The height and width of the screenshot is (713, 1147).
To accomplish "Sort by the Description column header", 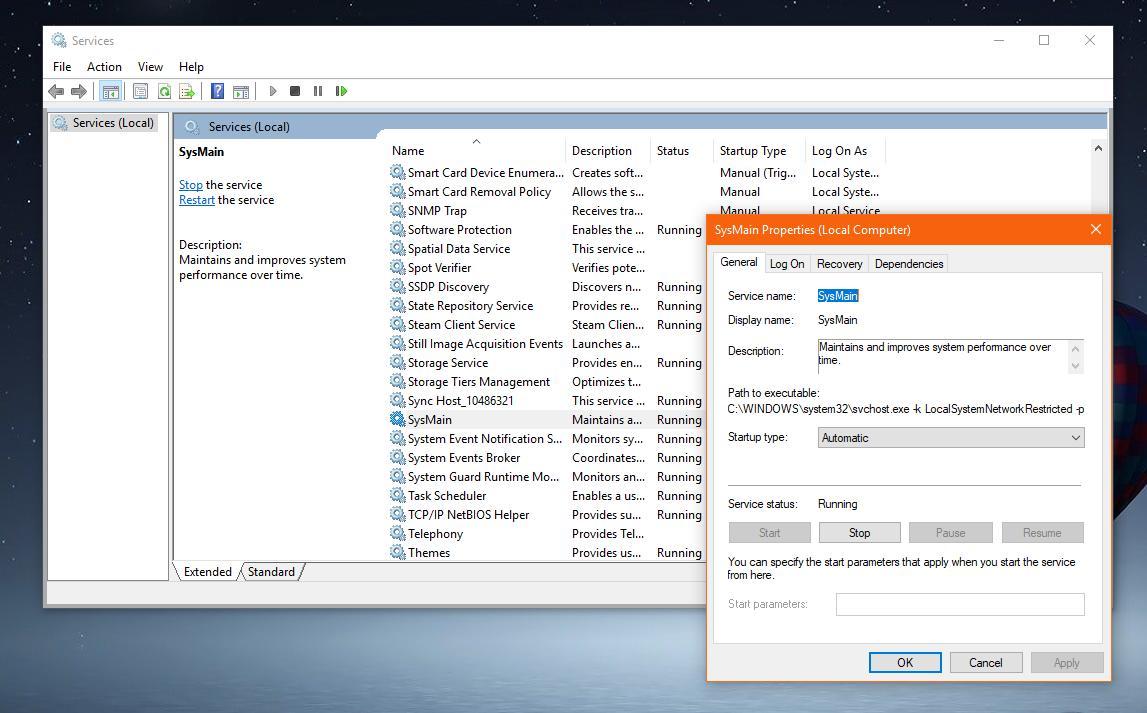I will click(607, 151).
